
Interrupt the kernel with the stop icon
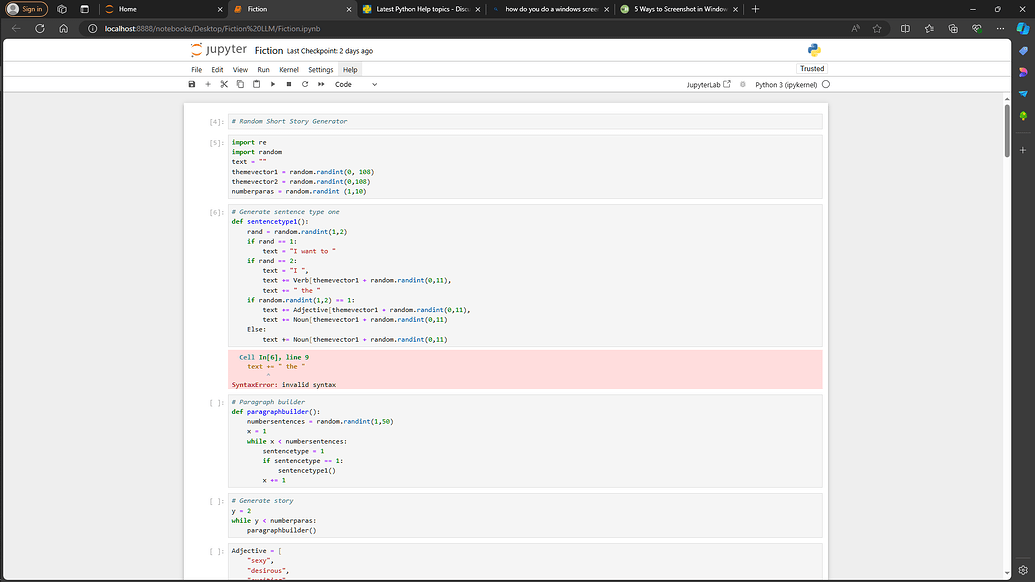(289, 84)
